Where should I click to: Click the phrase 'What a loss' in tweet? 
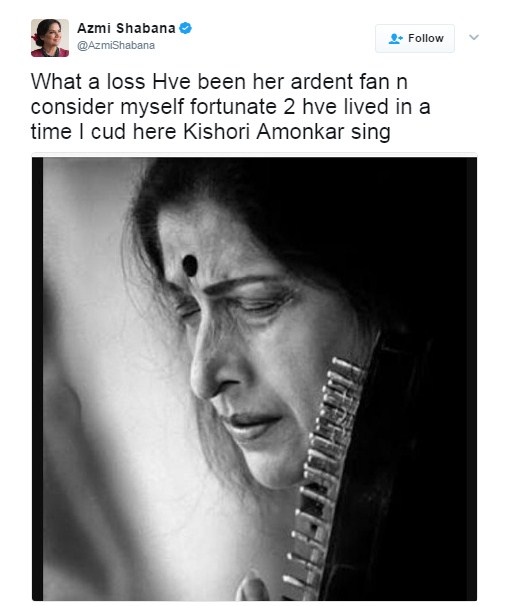88,82
